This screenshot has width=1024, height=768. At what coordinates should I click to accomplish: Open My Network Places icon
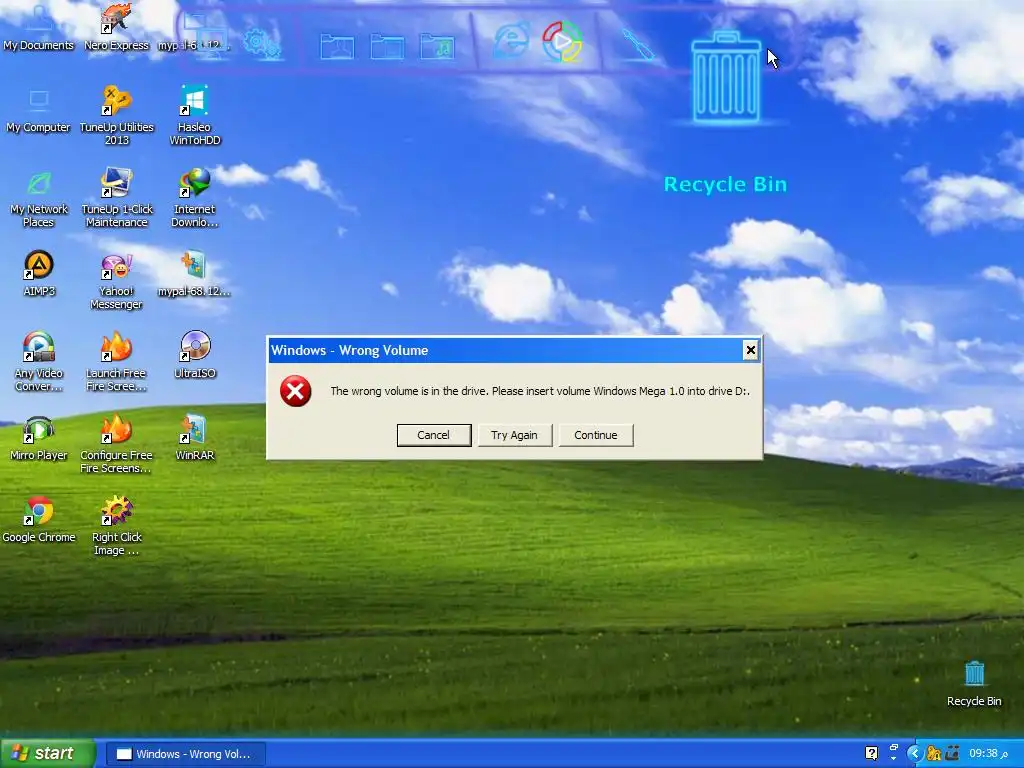[39, 197]
